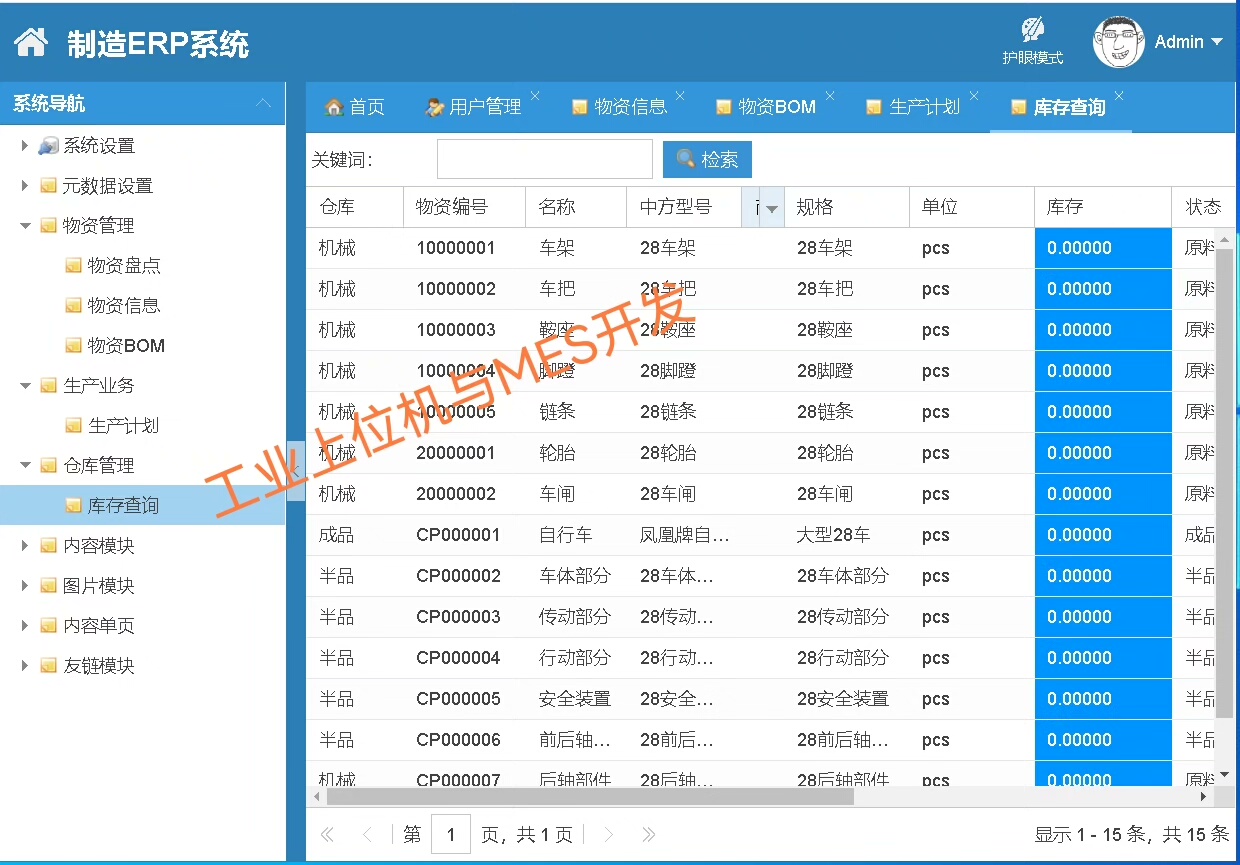The image size is (1240, 865).
Task: Click the page number input box
Action: click(451, 834)
